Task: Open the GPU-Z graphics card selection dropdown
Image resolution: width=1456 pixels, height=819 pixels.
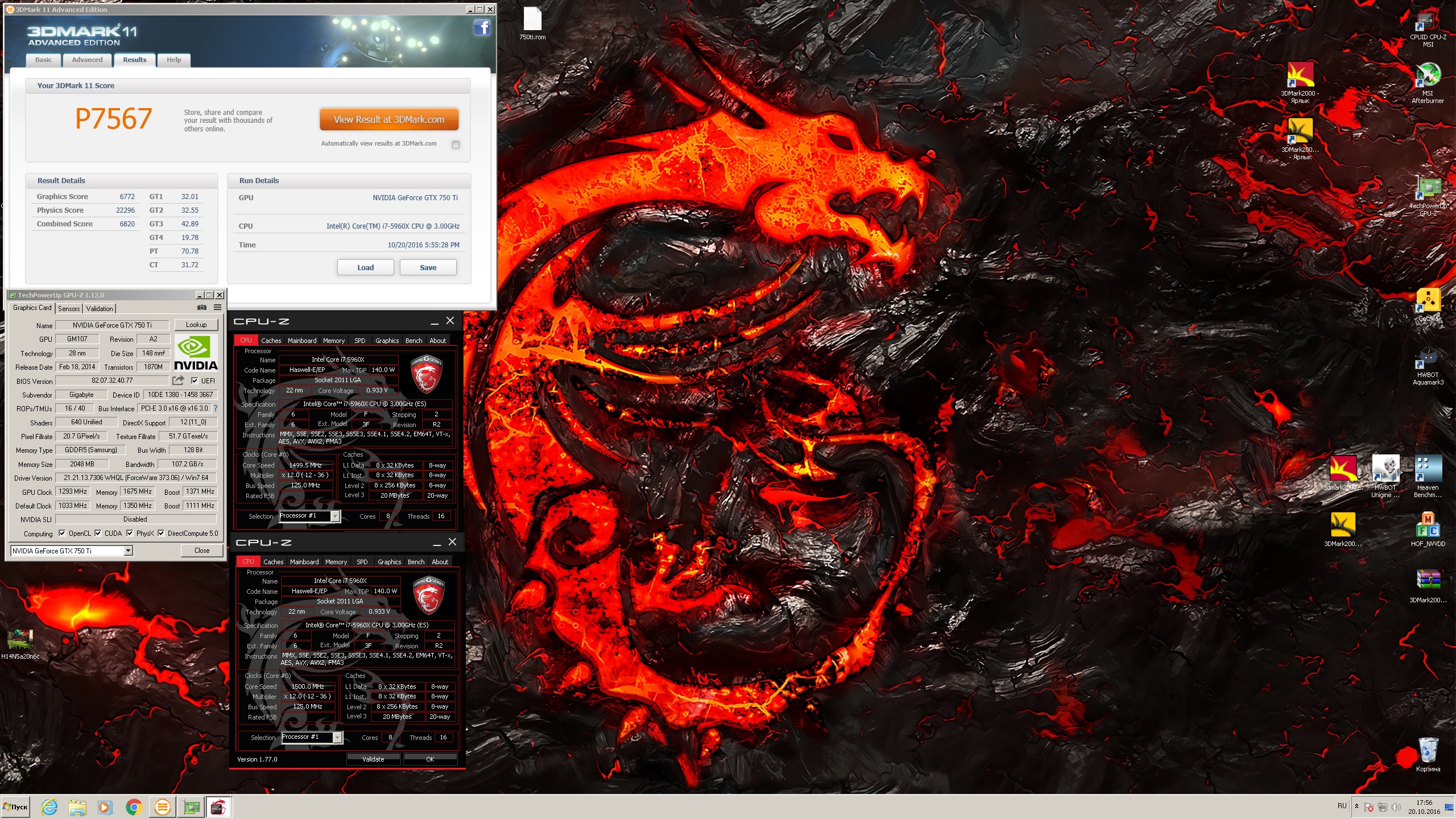Action: [129, 551]
